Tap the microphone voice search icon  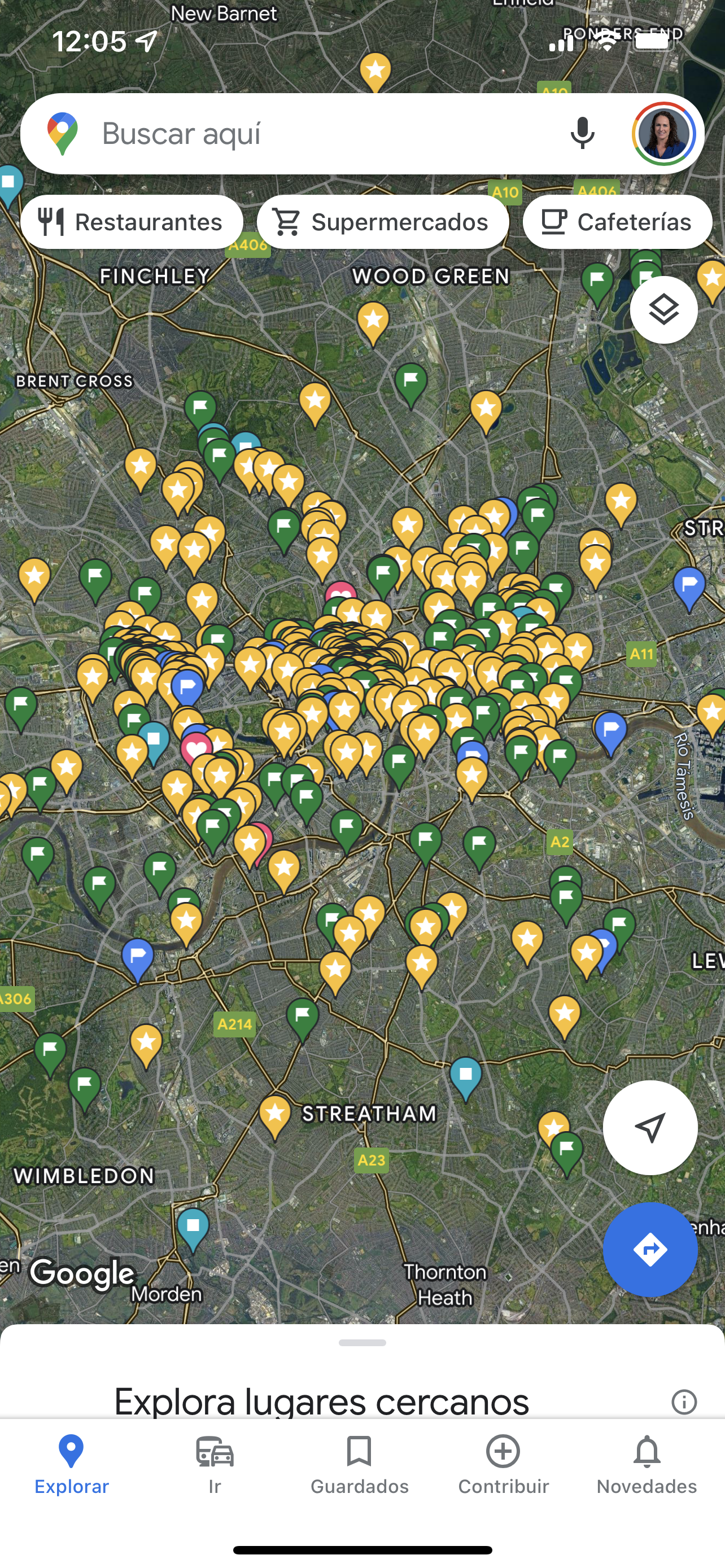(x=582, y=133)
